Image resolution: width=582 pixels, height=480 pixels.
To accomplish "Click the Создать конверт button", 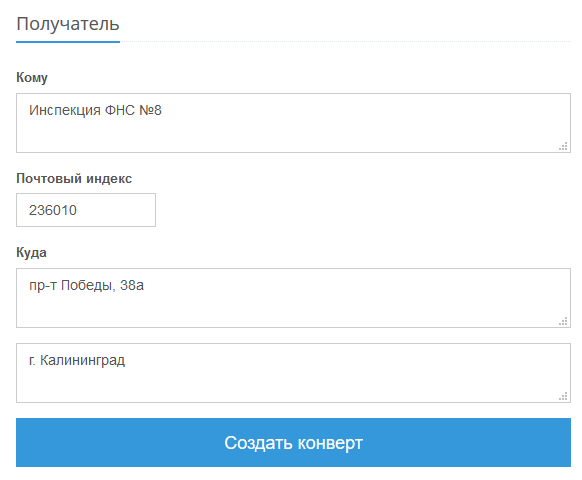I will click(x=293, y=442).
